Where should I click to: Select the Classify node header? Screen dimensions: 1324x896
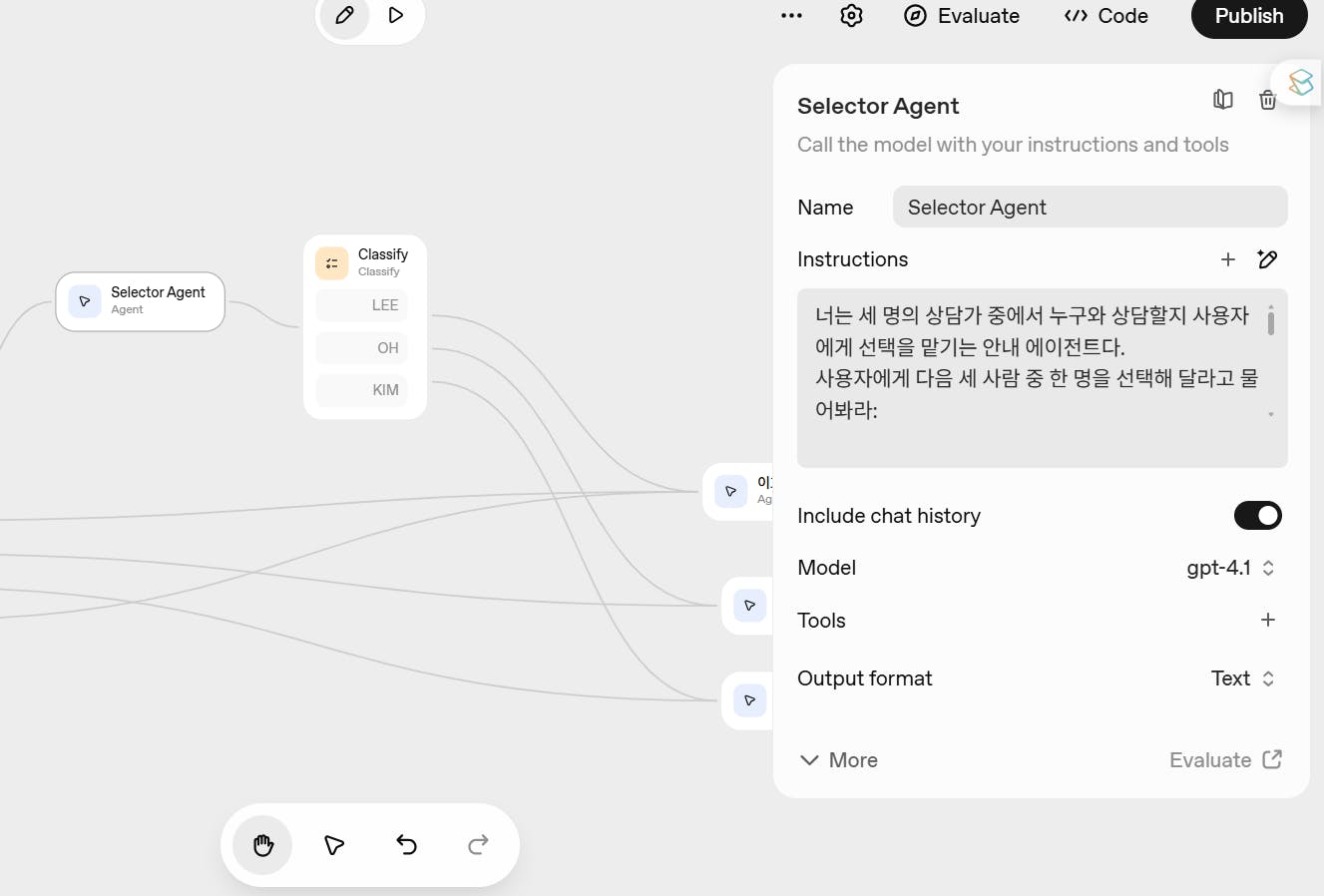pyautogui.click(x=365, y=262)
